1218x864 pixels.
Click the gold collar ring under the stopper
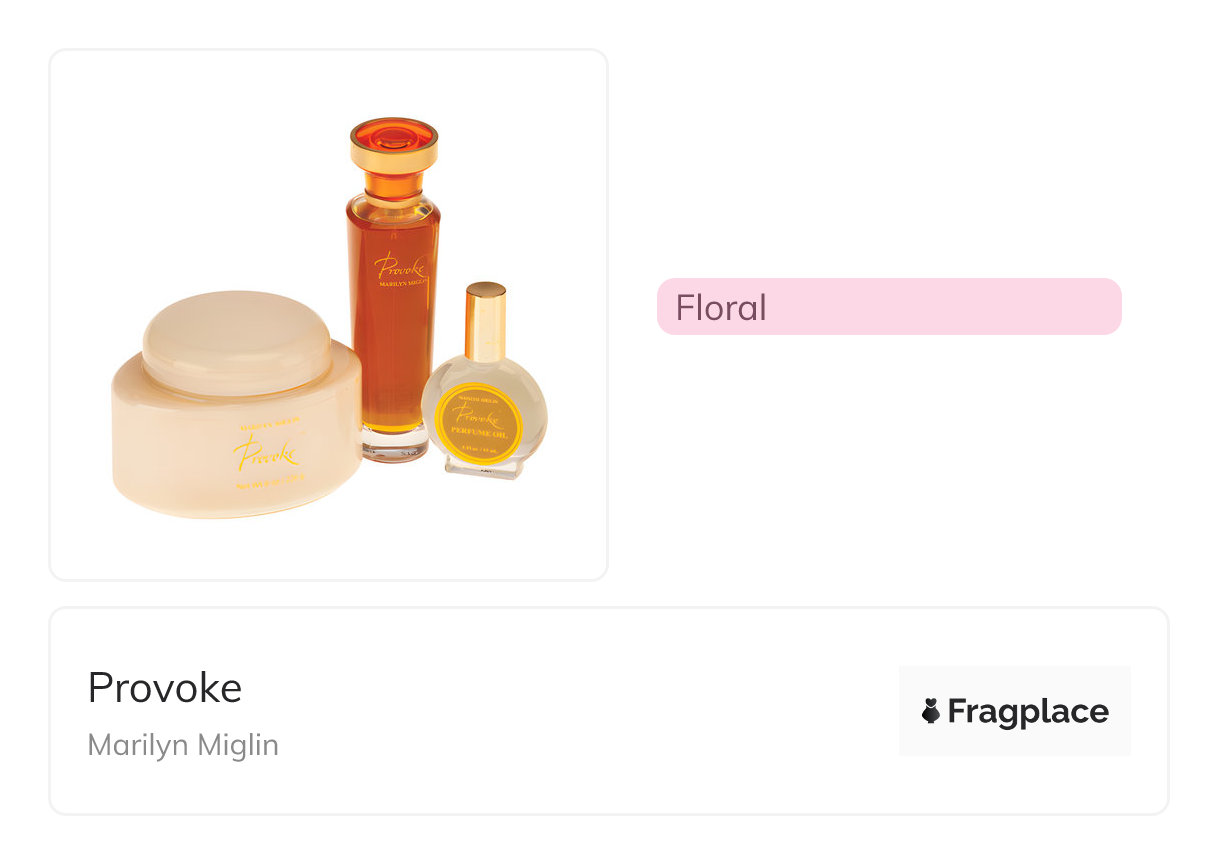point(394,158)
